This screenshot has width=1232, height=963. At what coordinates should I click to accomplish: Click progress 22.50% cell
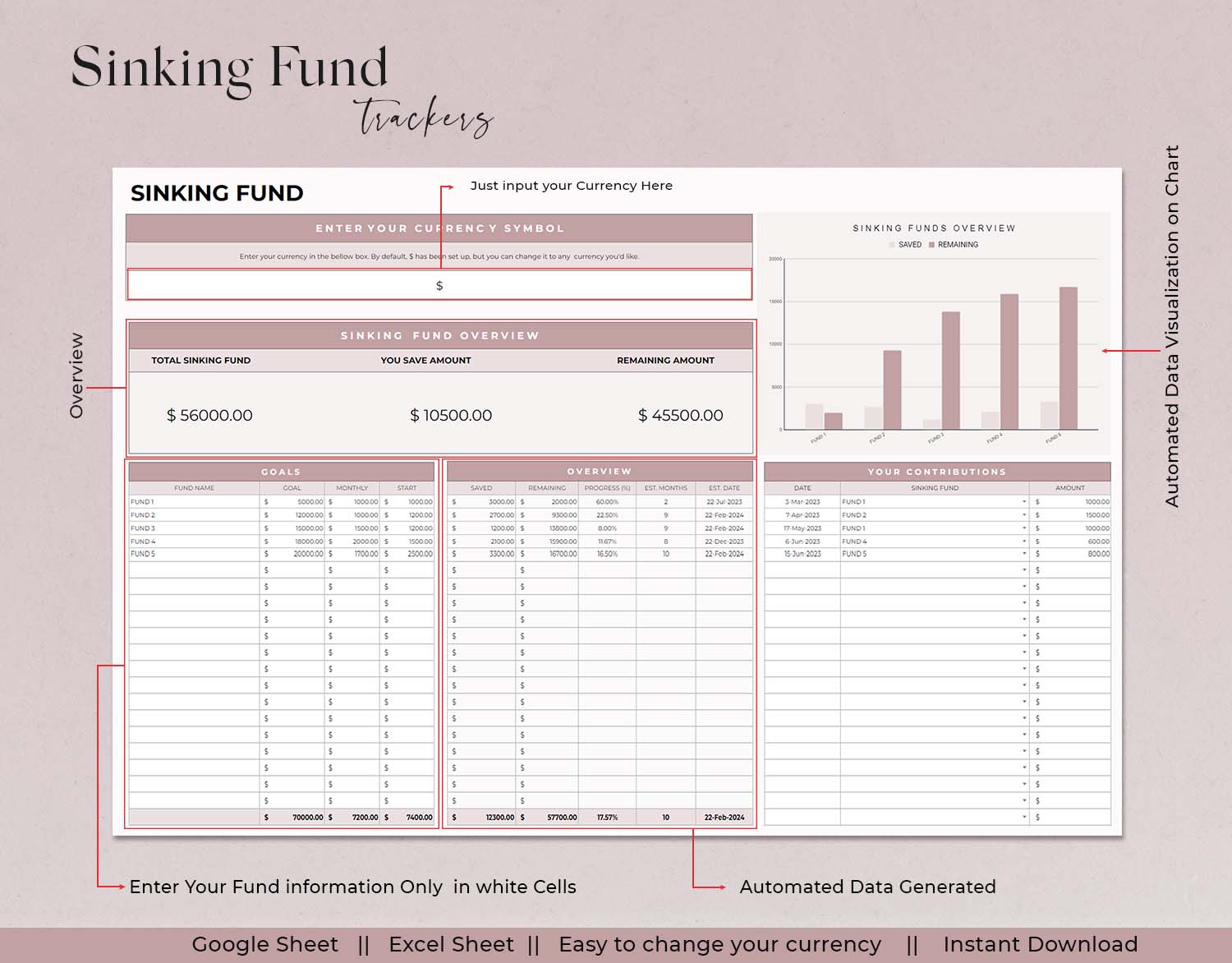click(607, 515)
